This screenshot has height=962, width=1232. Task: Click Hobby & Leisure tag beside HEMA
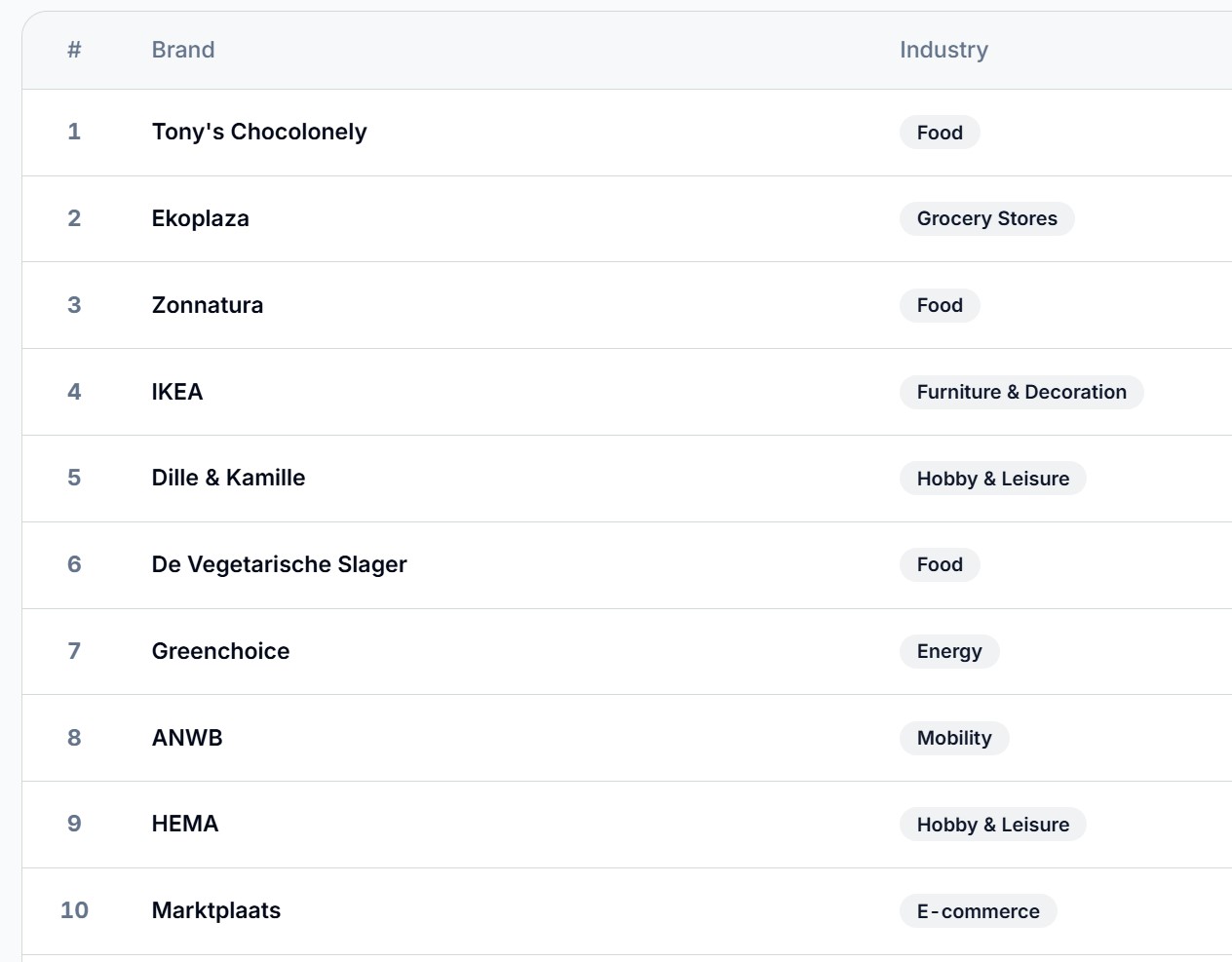pyautogui.click(x=992, y=825)
